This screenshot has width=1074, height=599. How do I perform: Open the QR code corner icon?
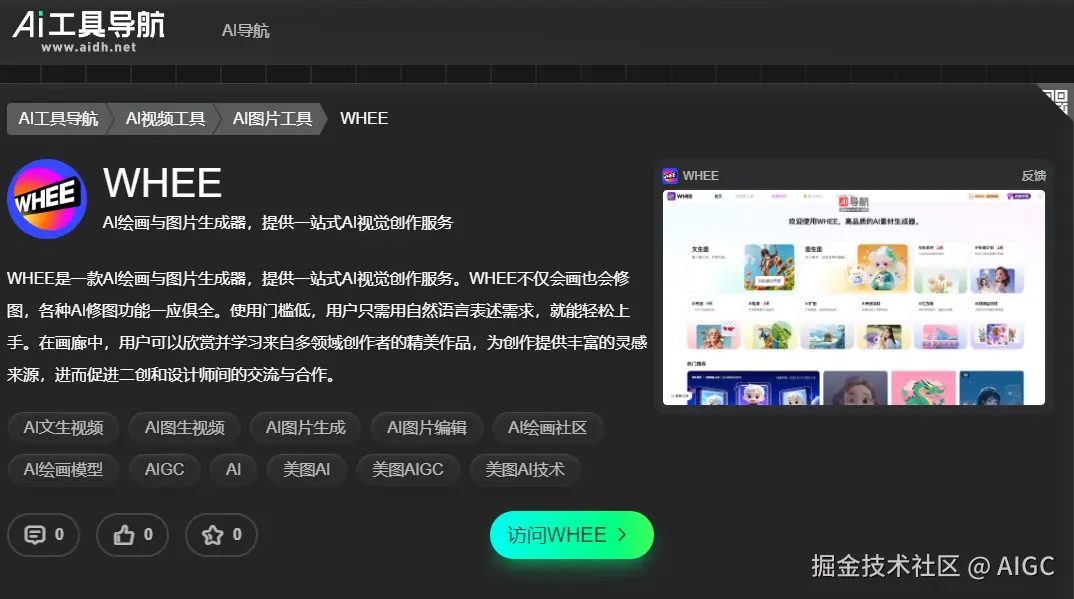[x=1056, y=101]
